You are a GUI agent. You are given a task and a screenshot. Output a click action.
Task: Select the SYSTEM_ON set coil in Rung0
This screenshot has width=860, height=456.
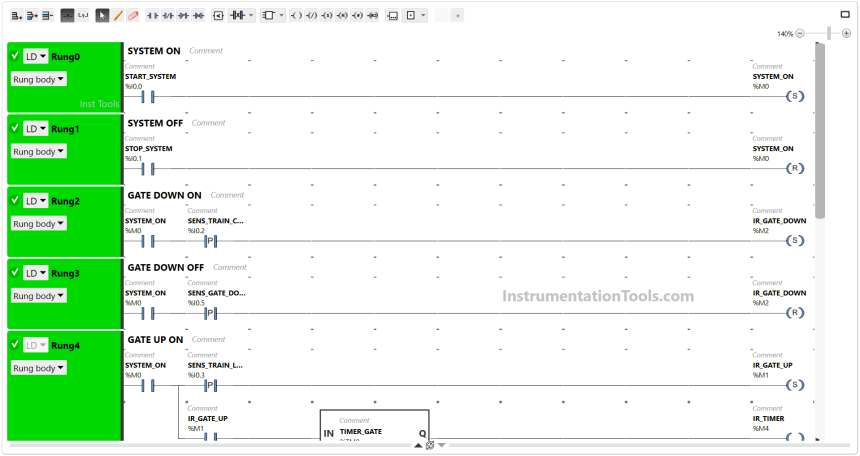coord(795,96)
